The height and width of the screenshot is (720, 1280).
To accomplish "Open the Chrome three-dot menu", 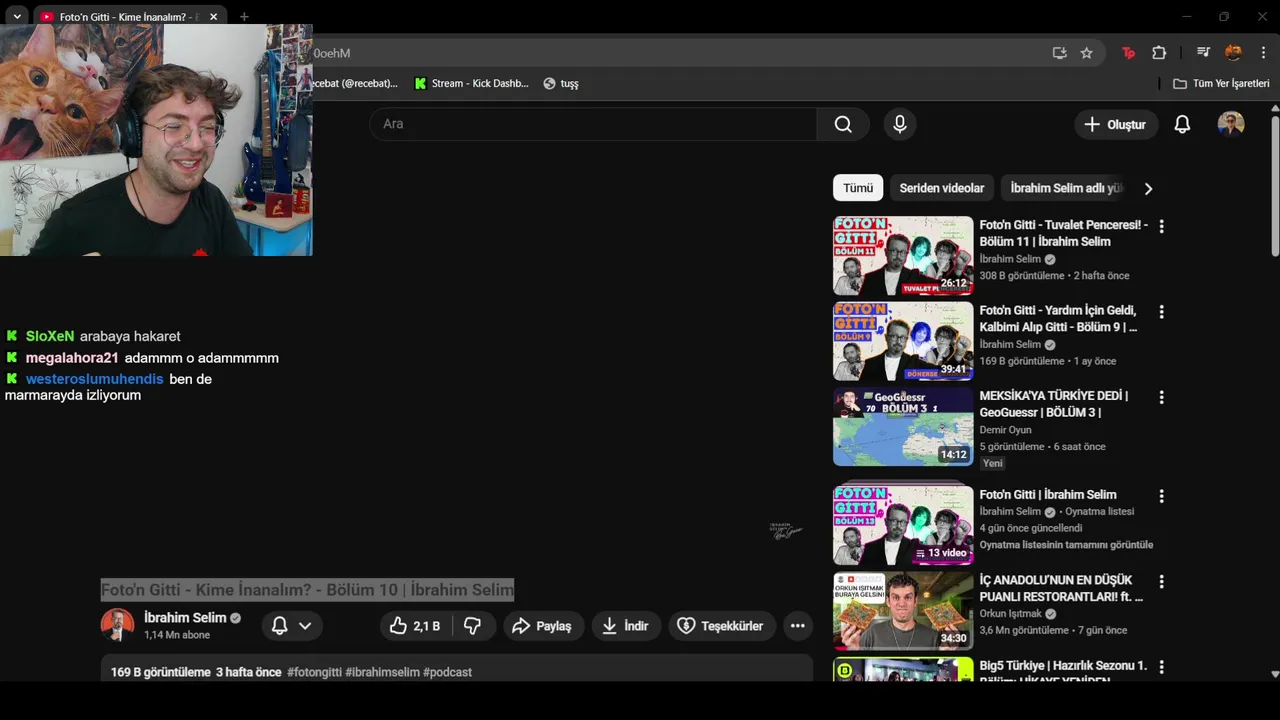I will (x=1263, y=53).
